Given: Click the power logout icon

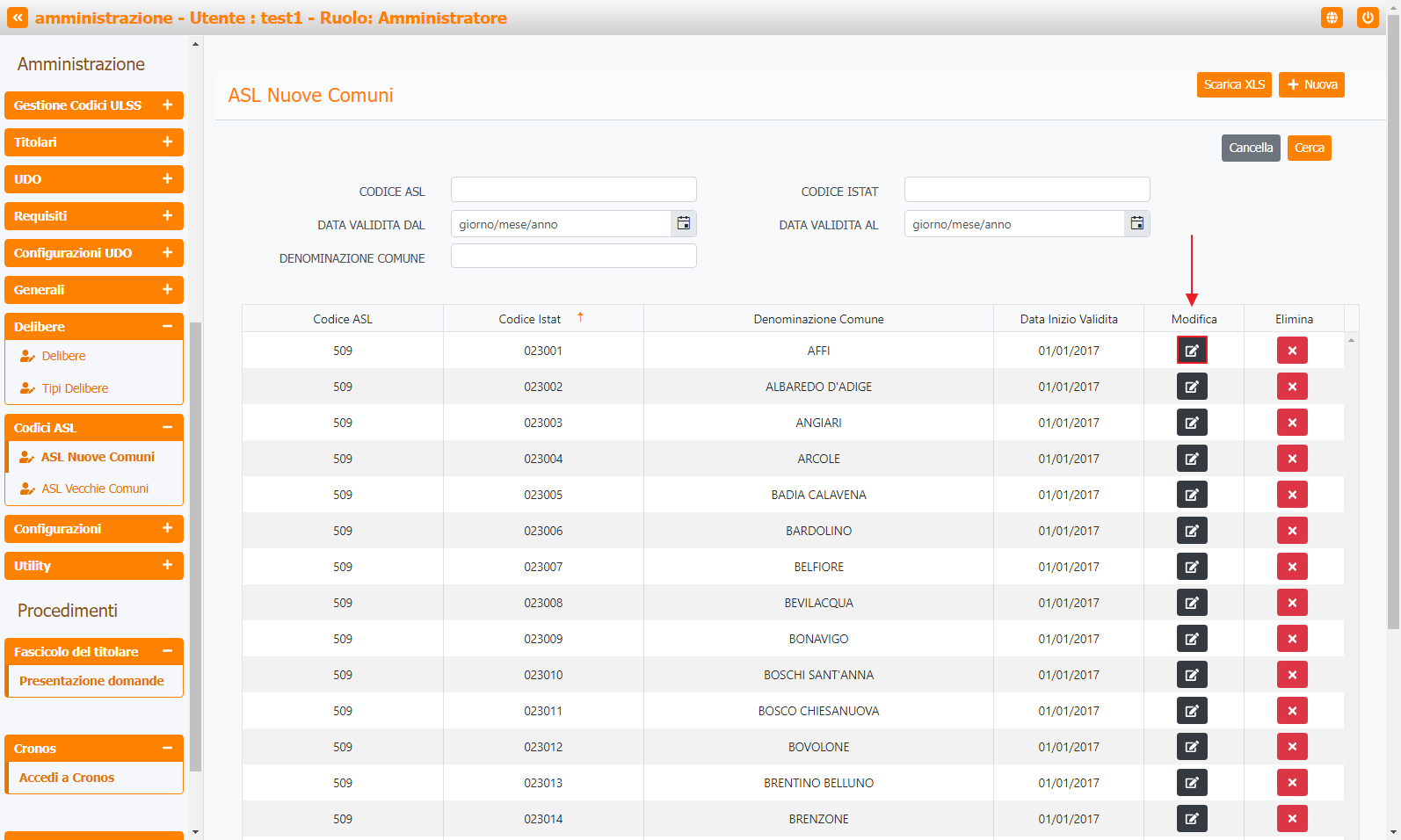Looking at the screenshot, I should [x=1367, y=18].
